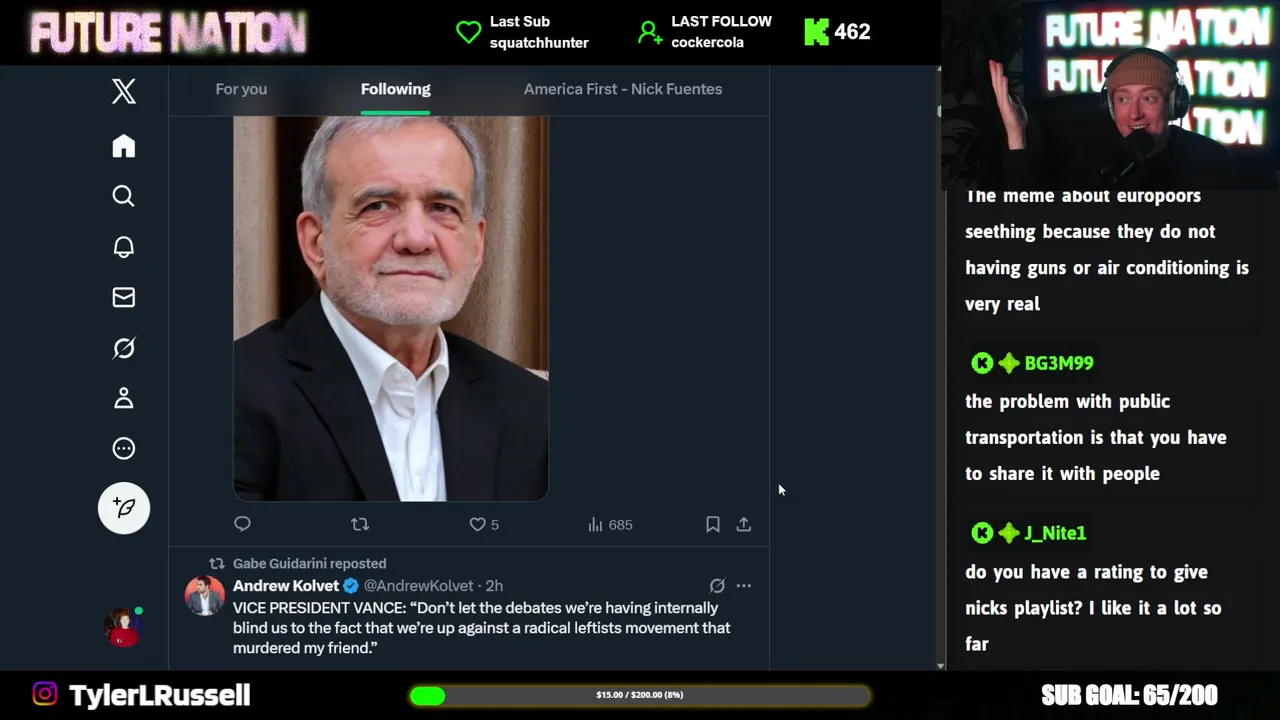The width and height of the screenshot is (1280, 720).
Task: Expand the More options menu in sidebar
Action: coord(123,449)
